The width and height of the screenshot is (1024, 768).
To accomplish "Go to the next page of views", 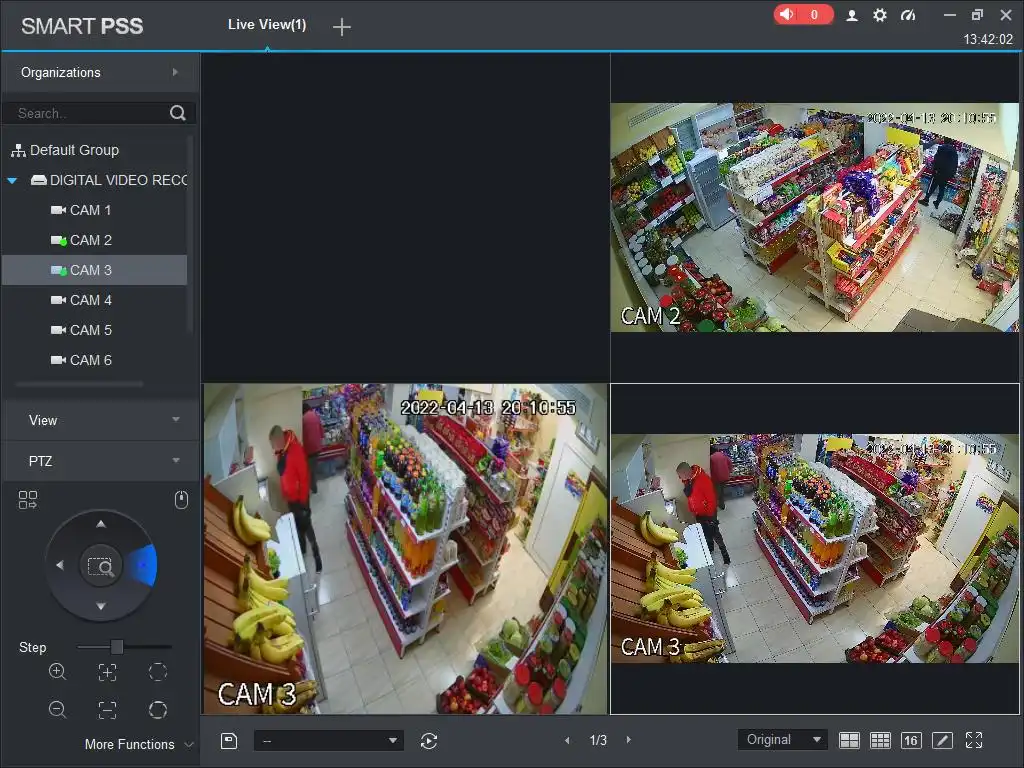I will (x=629, y=740).
